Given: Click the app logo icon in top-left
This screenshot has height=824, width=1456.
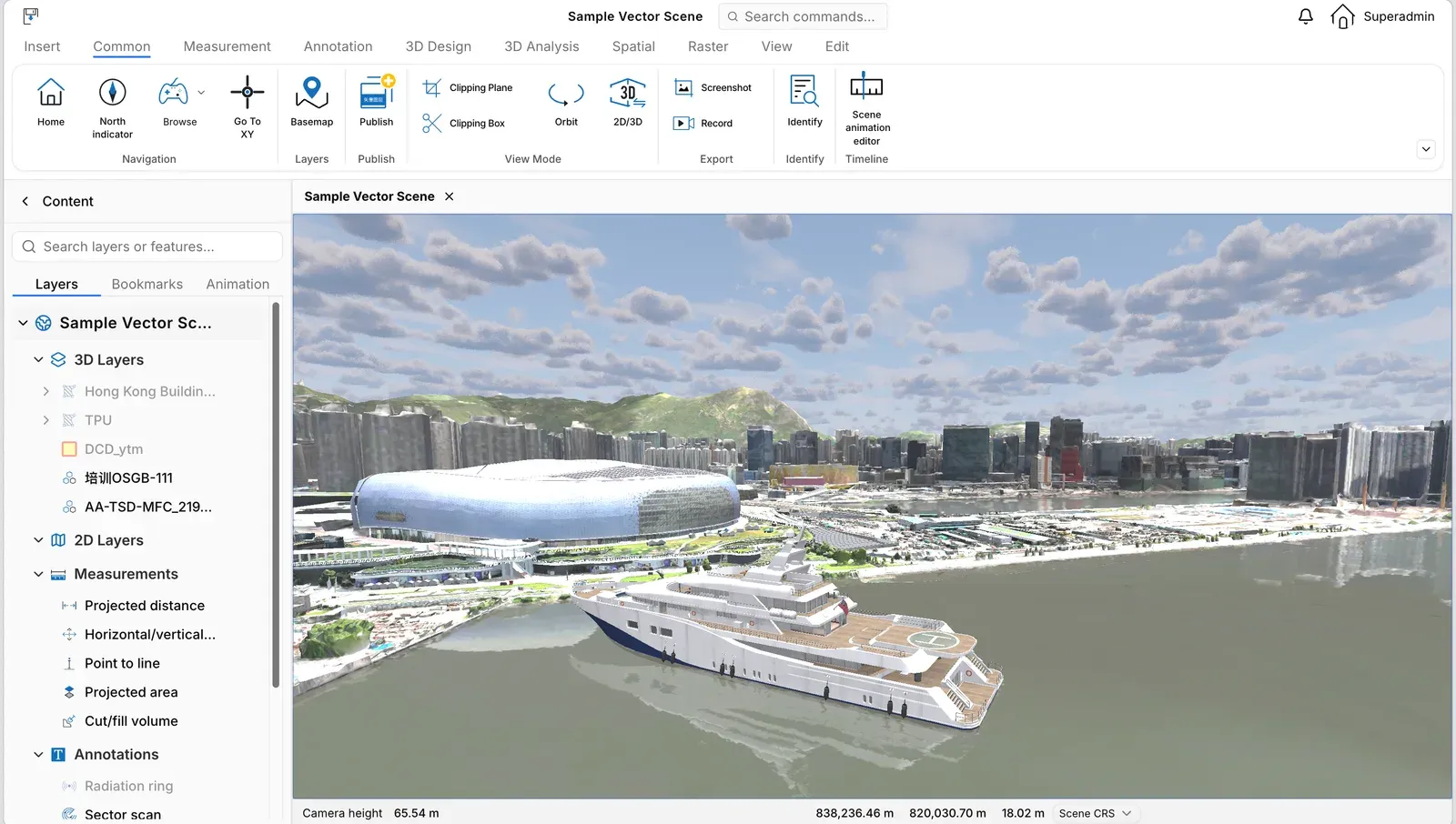Looking at the screenshot, I should [31, 16].
